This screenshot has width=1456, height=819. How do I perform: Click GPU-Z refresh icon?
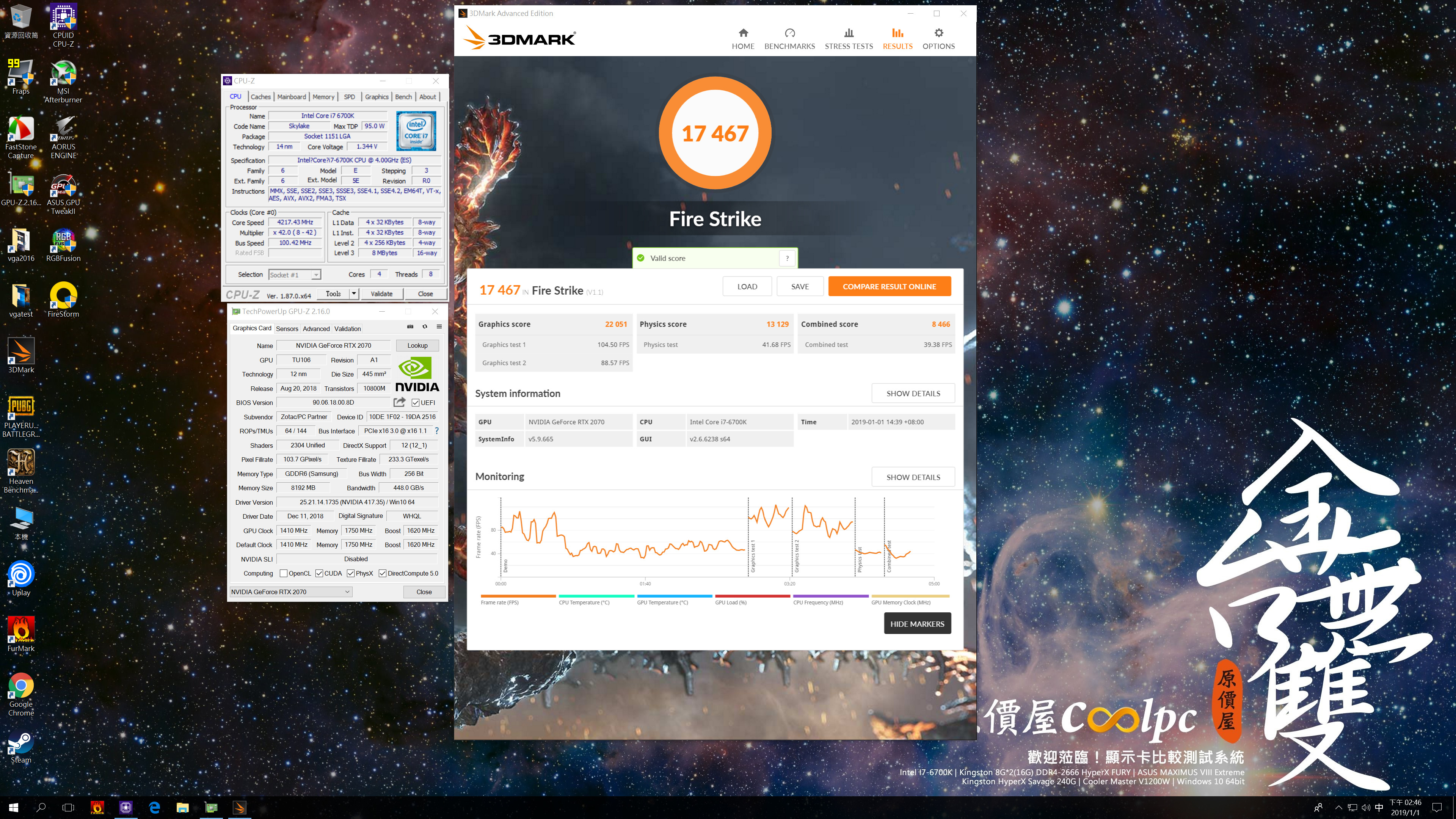click(x=425, y=327)
